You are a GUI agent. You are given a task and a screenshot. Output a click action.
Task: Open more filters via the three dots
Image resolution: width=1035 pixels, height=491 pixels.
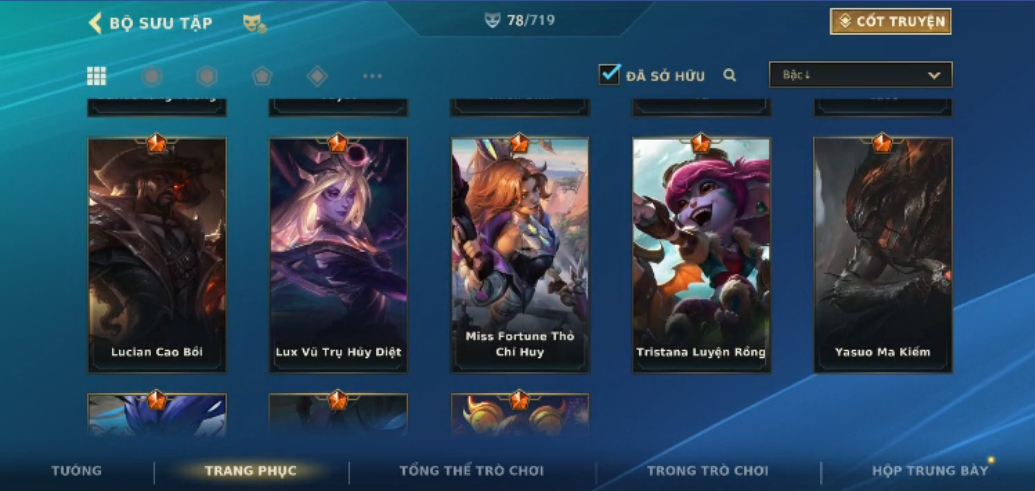point(372,76)
